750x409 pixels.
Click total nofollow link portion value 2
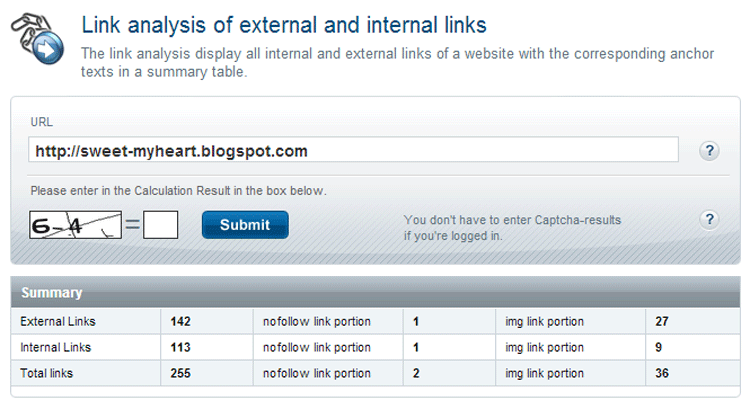[x=416, y=373]
